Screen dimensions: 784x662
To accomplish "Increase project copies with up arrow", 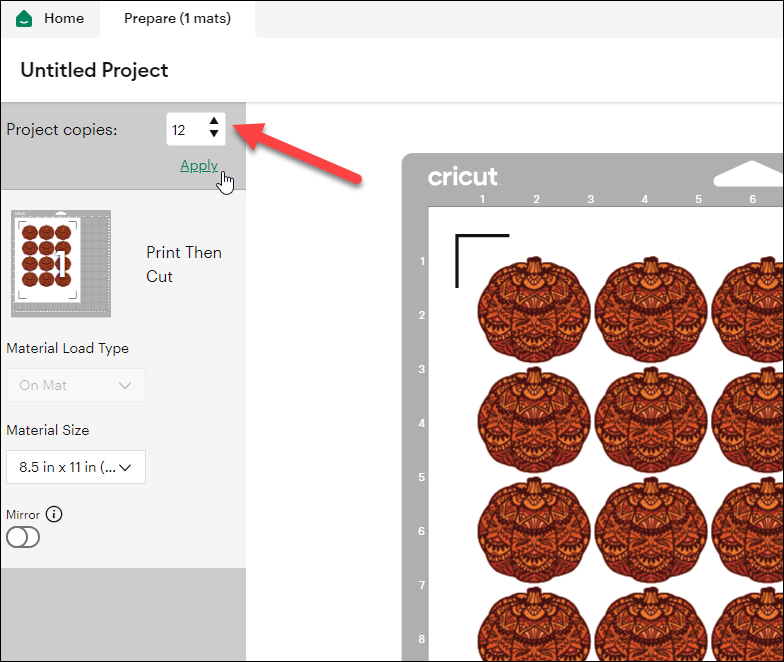I will click(214, 122).
